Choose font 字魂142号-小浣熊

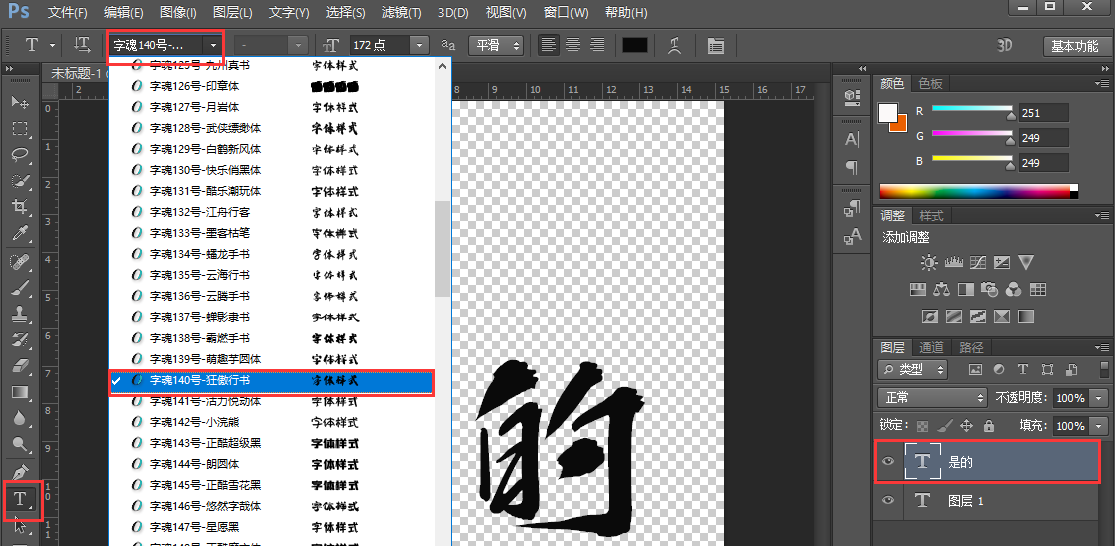coord(272,422)
